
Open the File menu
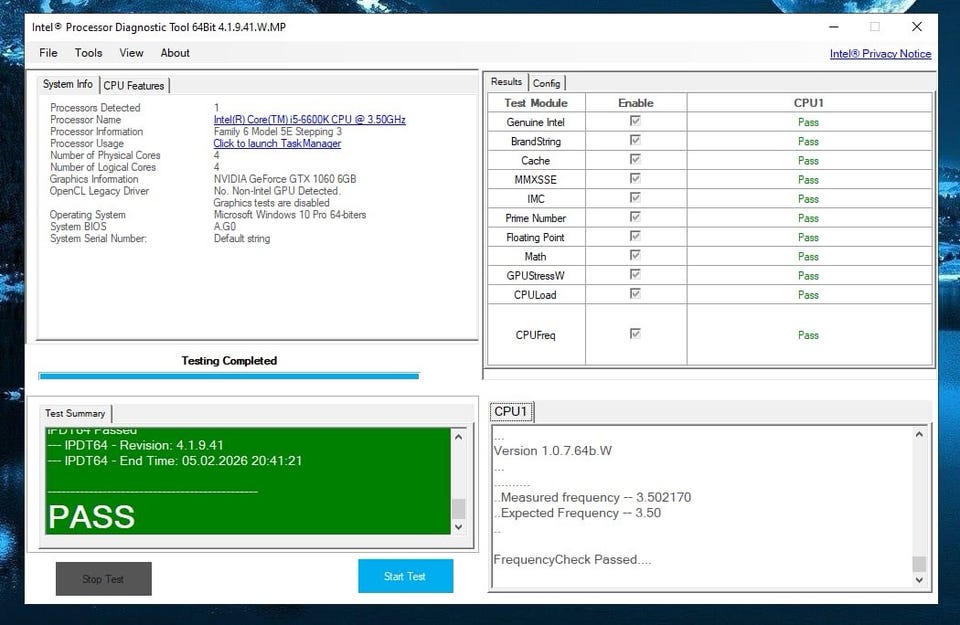tap(48, 53)
